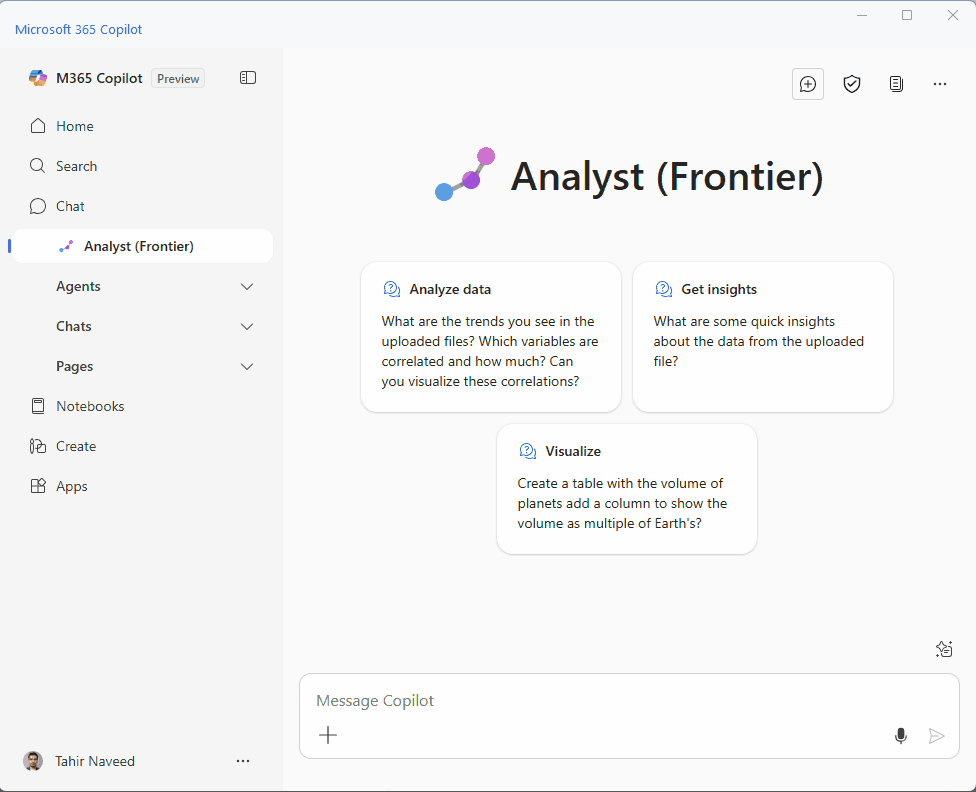
Task: Click the plus attach button in message box
Action: pos(328,735)
